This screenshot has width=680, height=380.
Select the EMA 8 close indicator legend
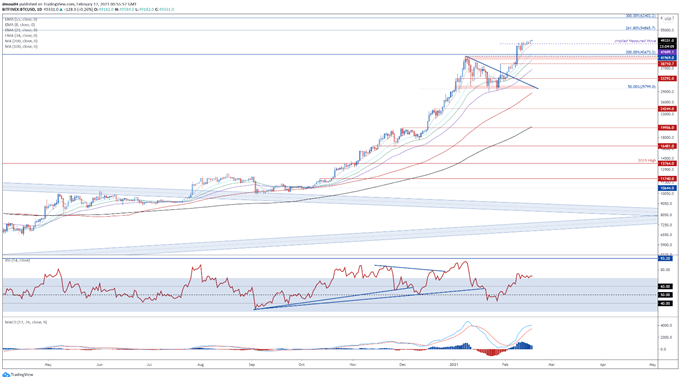tap(20, 25)
